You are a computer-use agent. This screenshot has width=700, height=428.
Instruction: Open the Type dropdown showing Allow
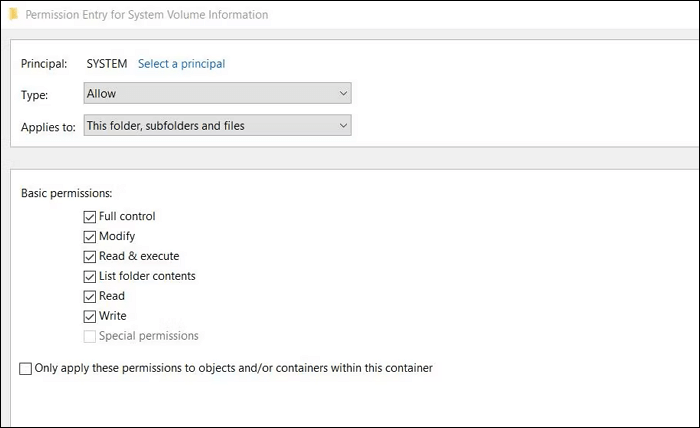[x=215, y=93]
